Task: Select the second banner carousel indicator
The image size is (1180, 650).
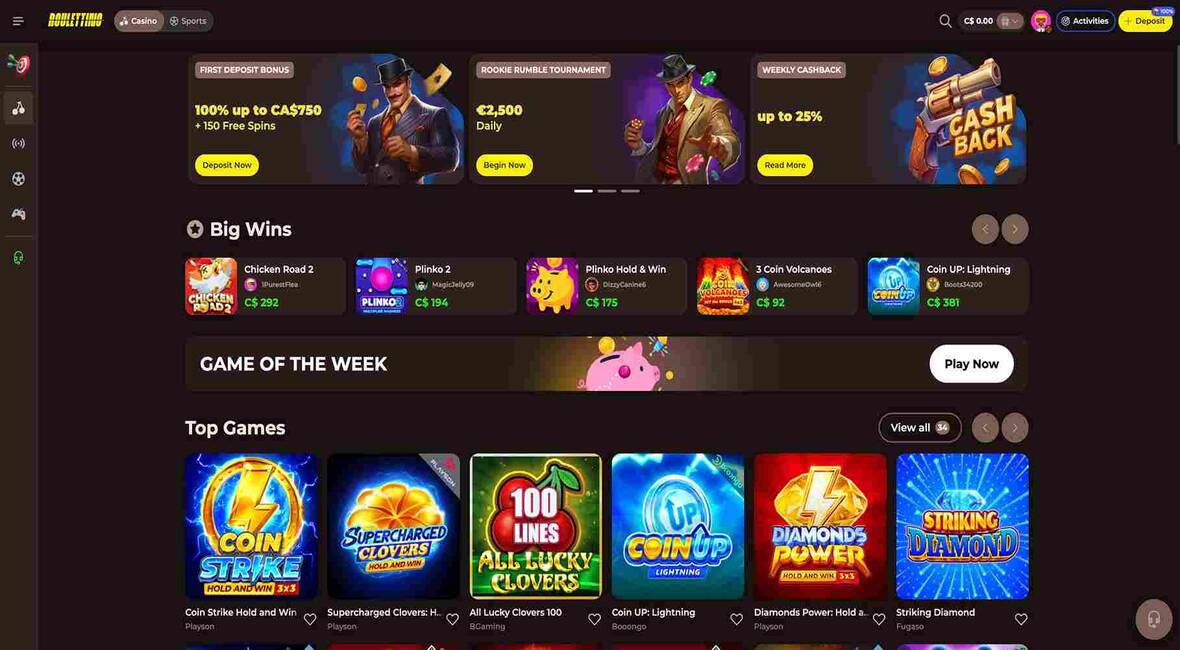Action: click(x=607, y=191)
